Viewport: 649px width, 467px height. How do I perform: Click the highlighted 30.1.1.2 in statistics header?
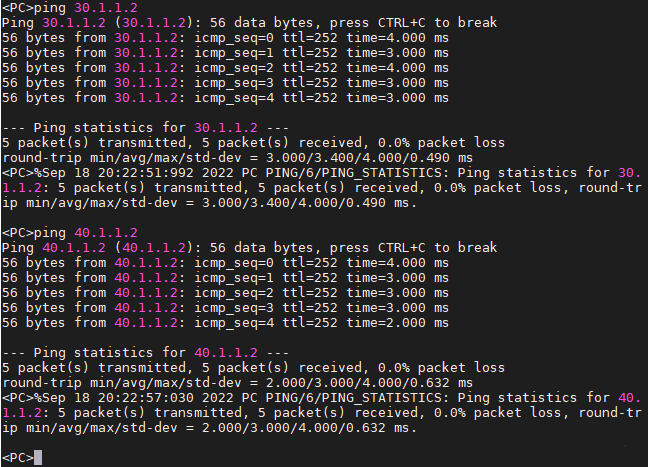226,128
